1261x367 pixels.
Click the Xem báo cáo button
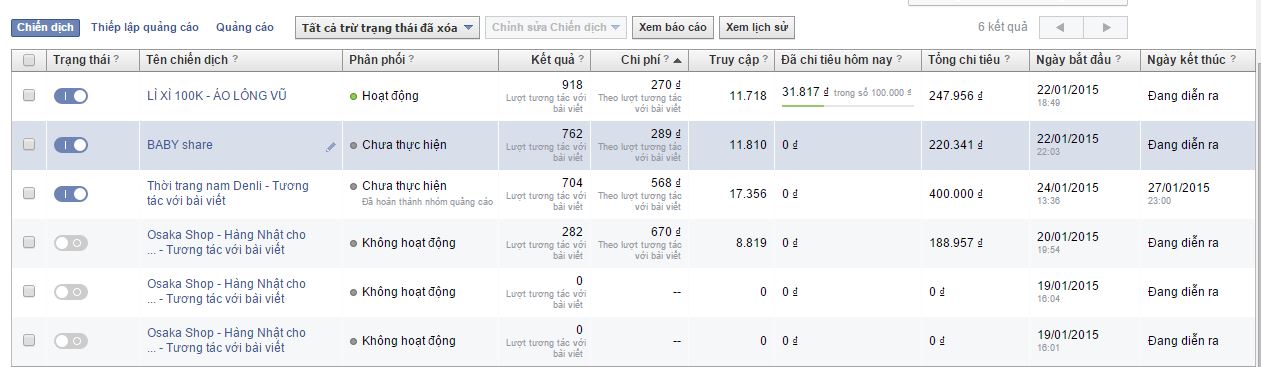(x=673, y=27)
